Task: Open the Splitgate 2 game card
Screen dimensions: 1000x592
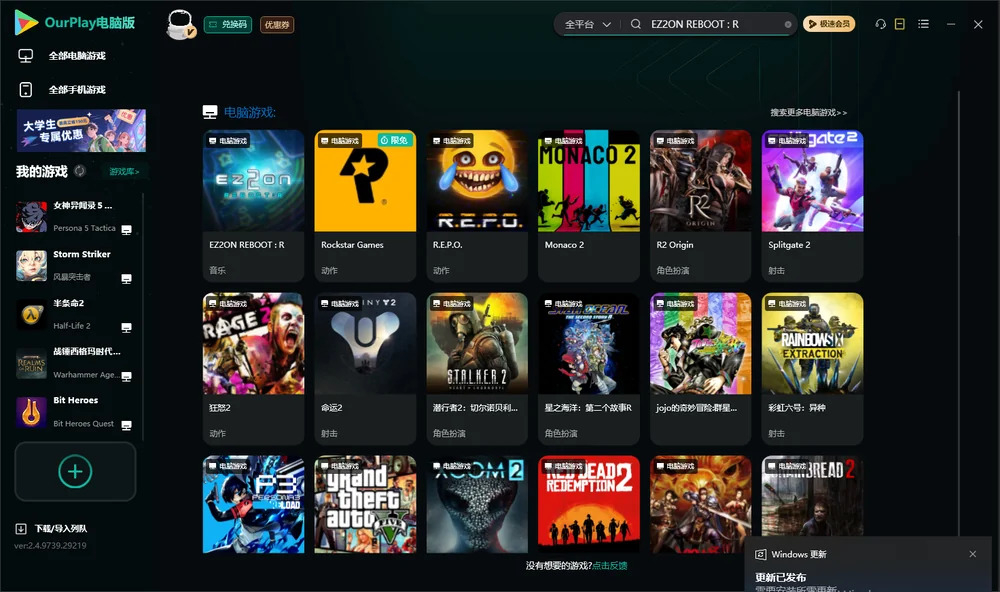Action: [812, 205]
